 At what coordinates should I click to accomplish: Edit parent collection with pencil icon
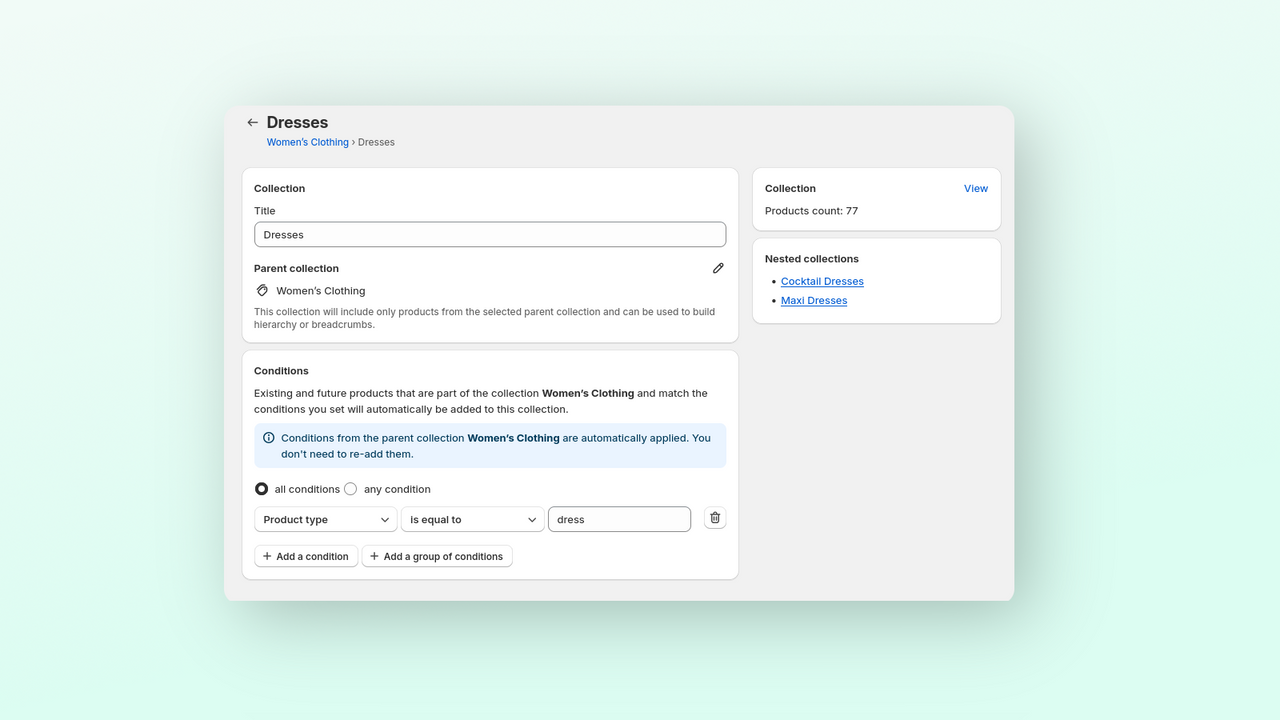(x=718, y=268)
